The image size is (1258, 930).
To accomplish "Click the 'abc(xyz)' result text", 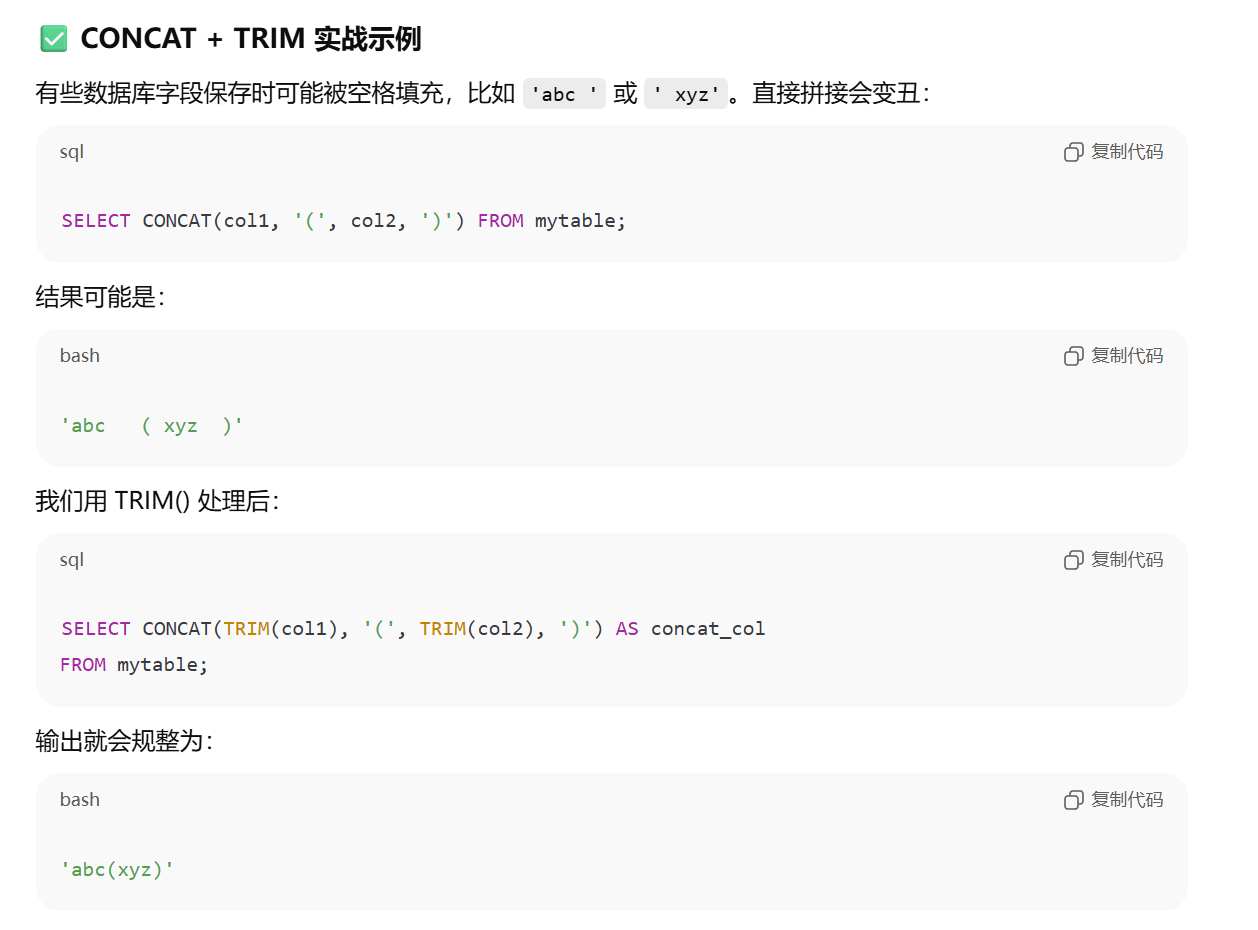I will point(118,870).
